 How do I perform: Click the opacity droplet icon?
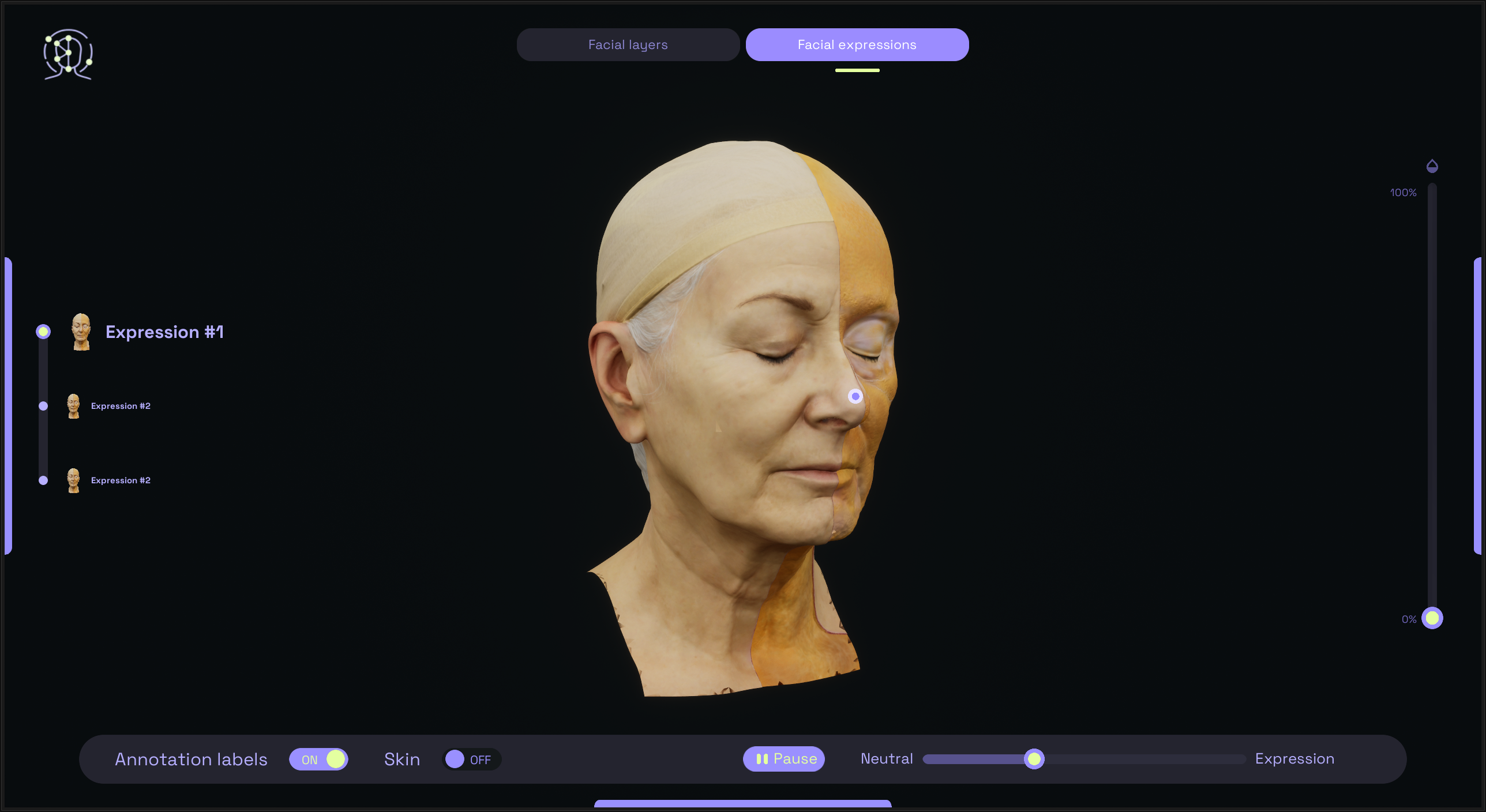point(1432,166)
